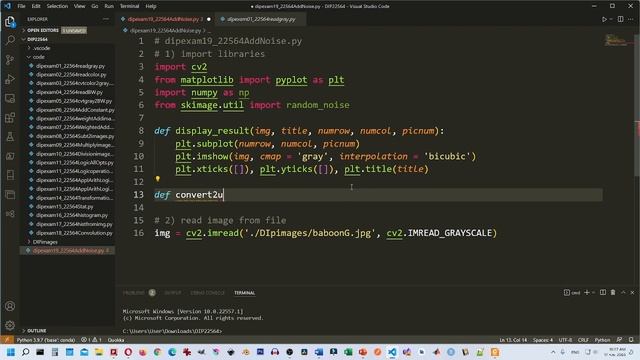Open the Accounts menu in activity bar
The width and height of the screenshot is (640, 360).
click(x=10, y=306)
